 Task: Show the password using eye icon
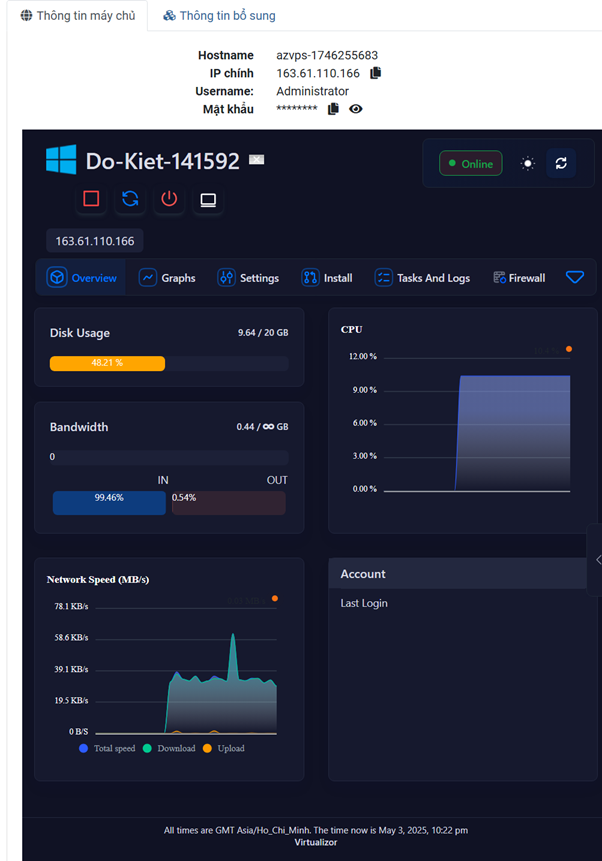tap(356, 109)
